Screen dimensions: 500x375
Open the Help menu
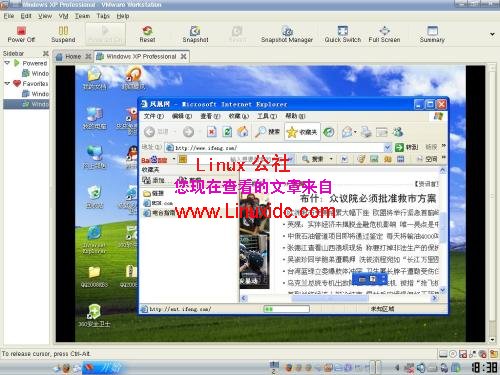[123, 16]
